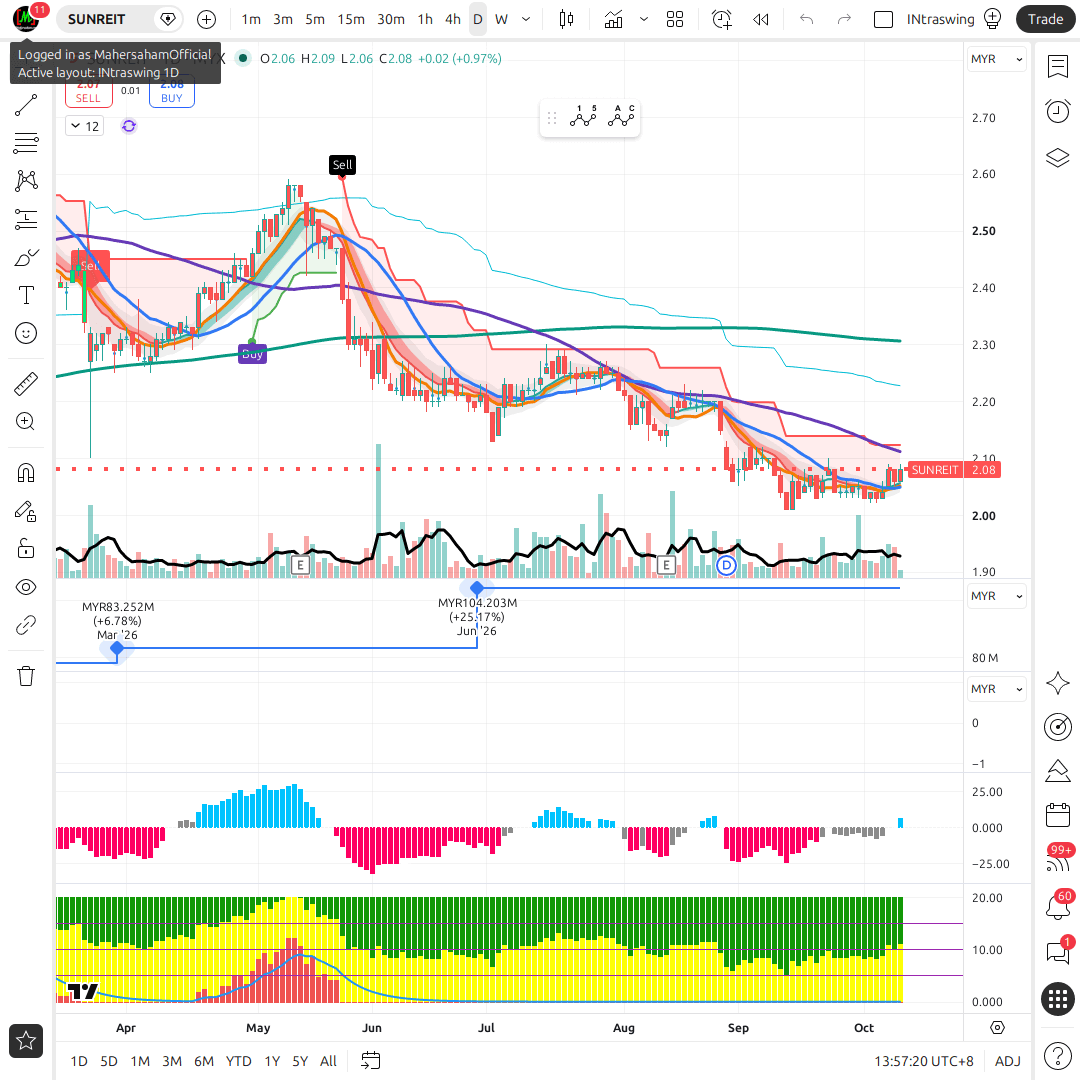1080x1080 pixels.
Task: Open the alerts clock panel
Action: [1057, 111]
